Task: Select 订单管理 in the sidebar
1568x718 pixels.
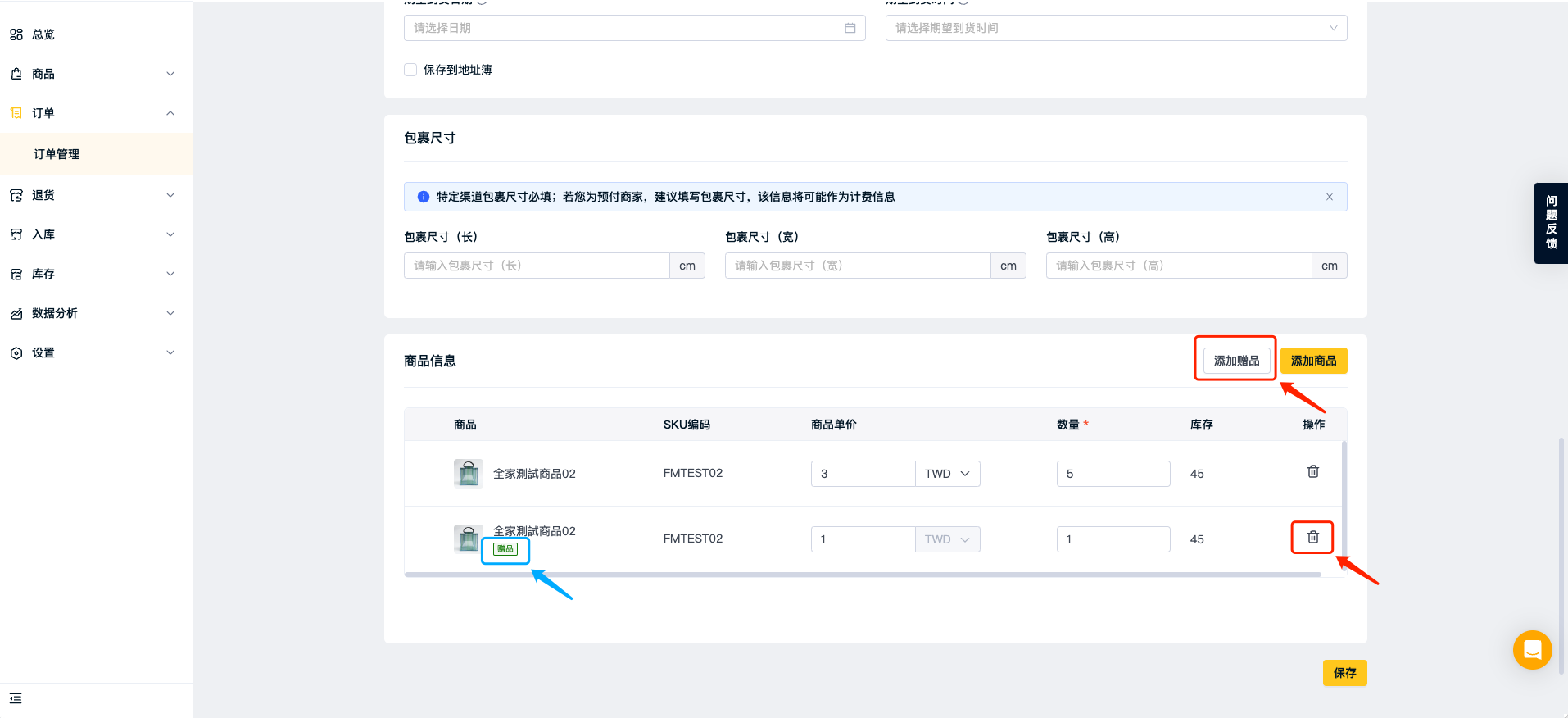Action: pyautogui.click(x=57, y=154)
